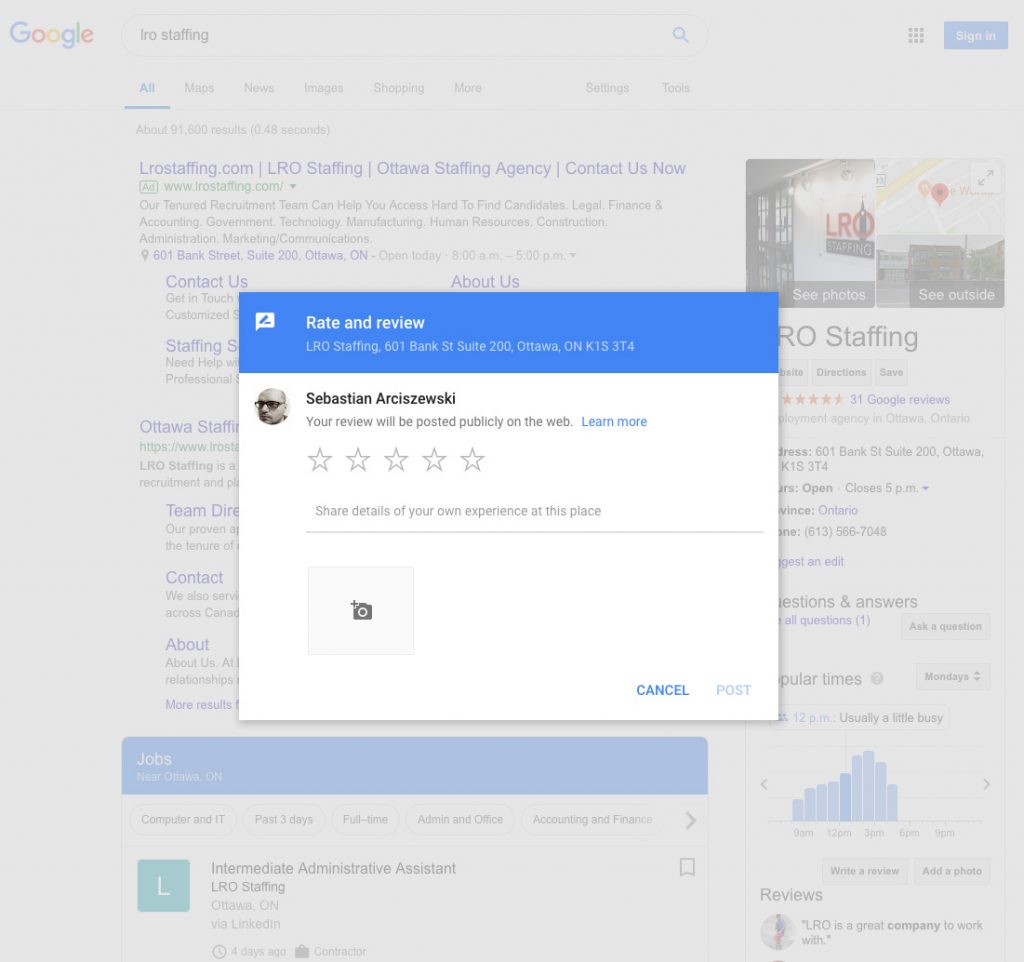Show next popular times day

(986, 784)
